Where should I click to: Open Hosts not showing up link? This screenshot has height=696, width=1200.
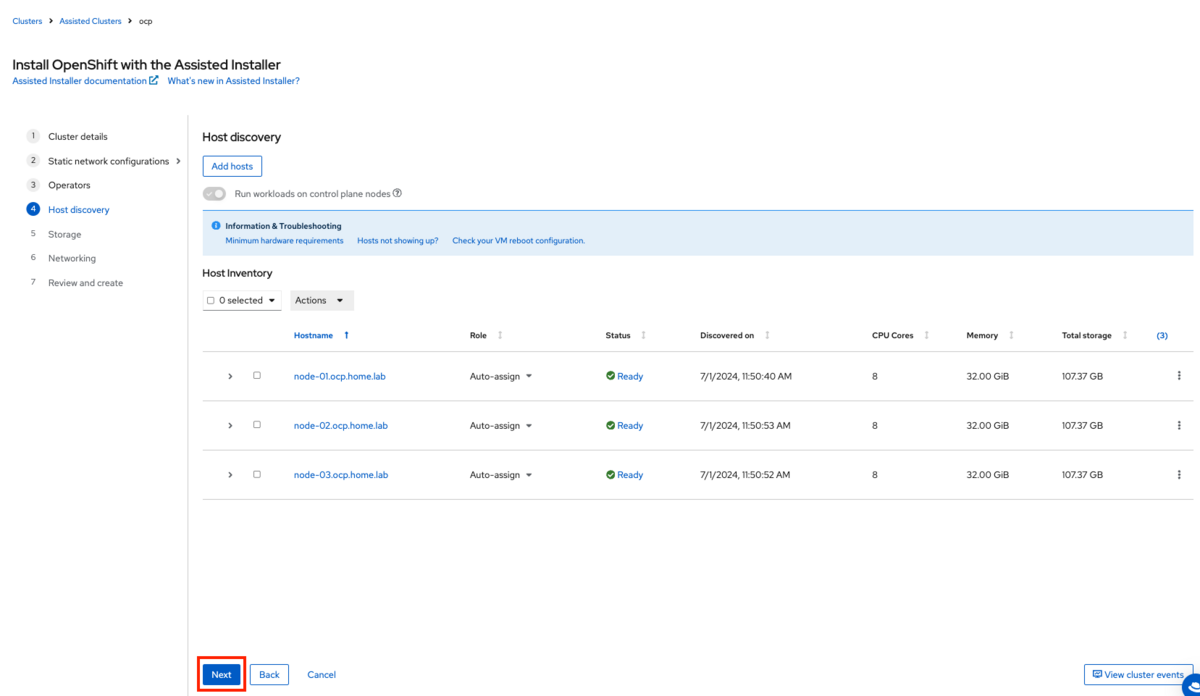point(397,241)
